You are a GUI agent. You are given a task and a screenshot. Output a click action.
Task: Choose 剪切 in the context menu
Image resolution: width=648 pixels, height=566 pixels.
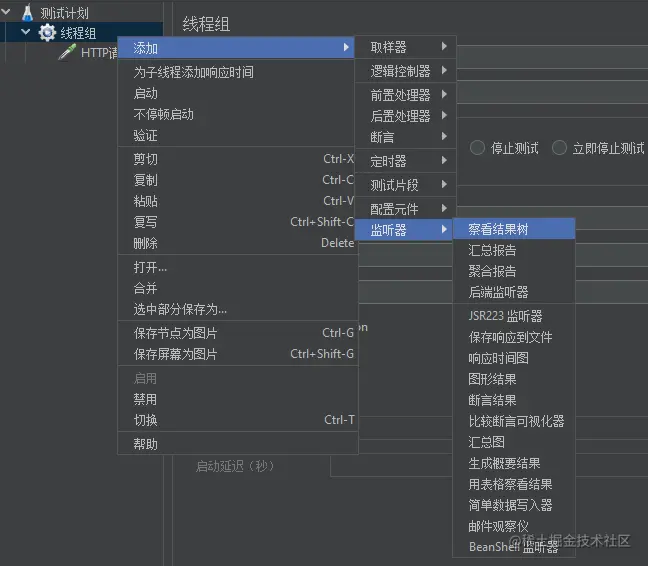tap(236, 159)
